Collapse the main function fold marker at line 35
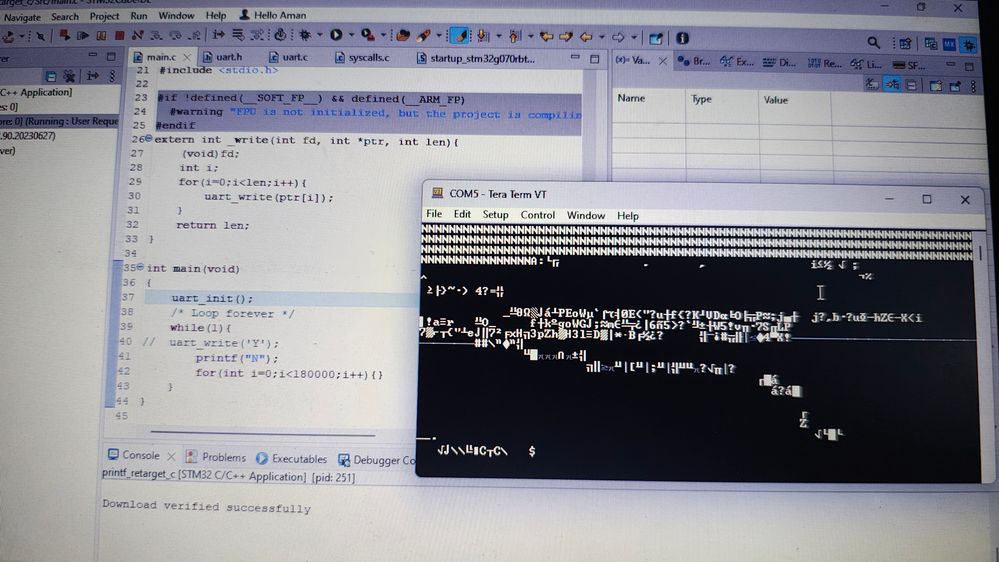Viewport: 999px width, 562px height. click(x=140, y=267)
